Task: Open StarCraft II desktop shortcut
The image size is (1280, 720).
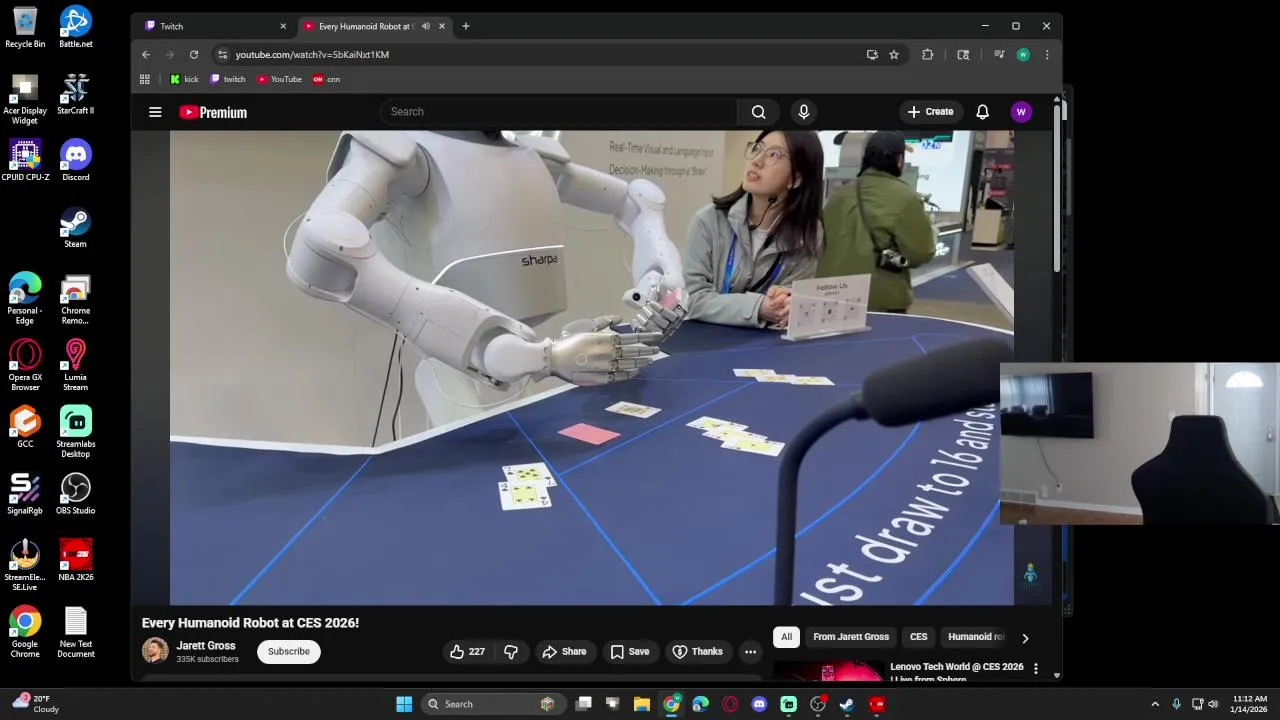Action: [75, 94]
